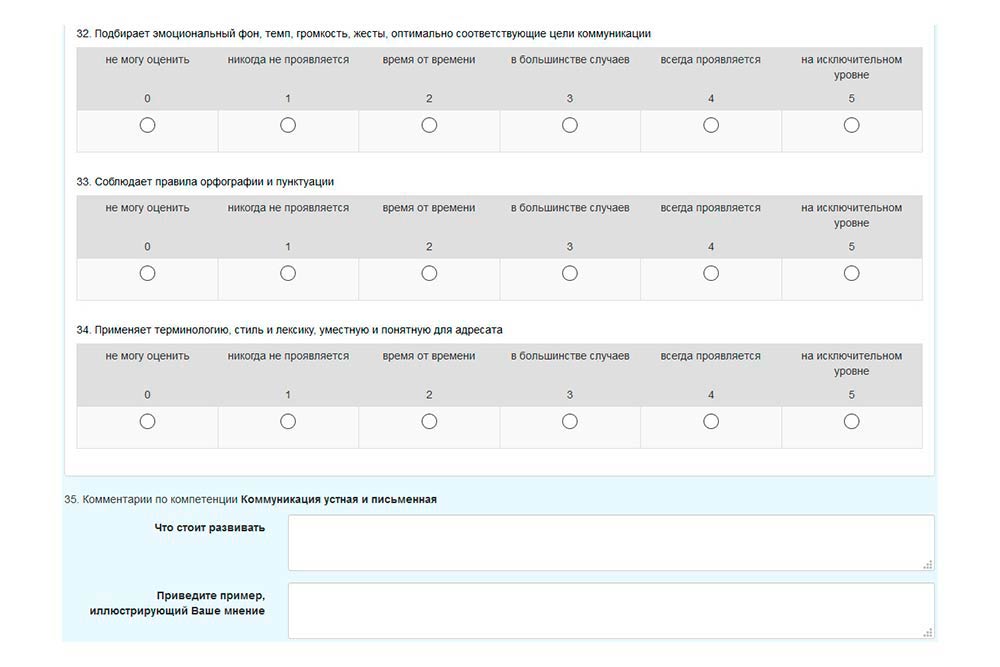Focus the "Приведите пример" text area
This screenshot has height=667, width=1000.
pyautogui.click(x=610, y=610)
